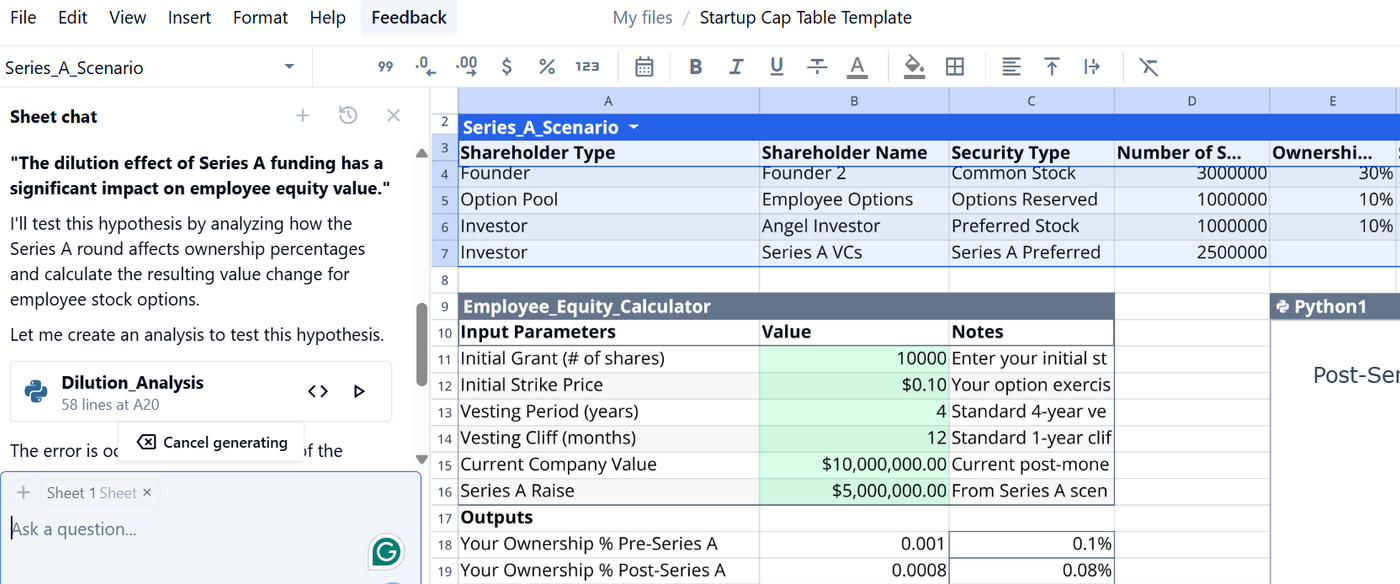Go to the My files breadcrumb link
This screenshot has height=584, width=1400.
coord(642,18)
